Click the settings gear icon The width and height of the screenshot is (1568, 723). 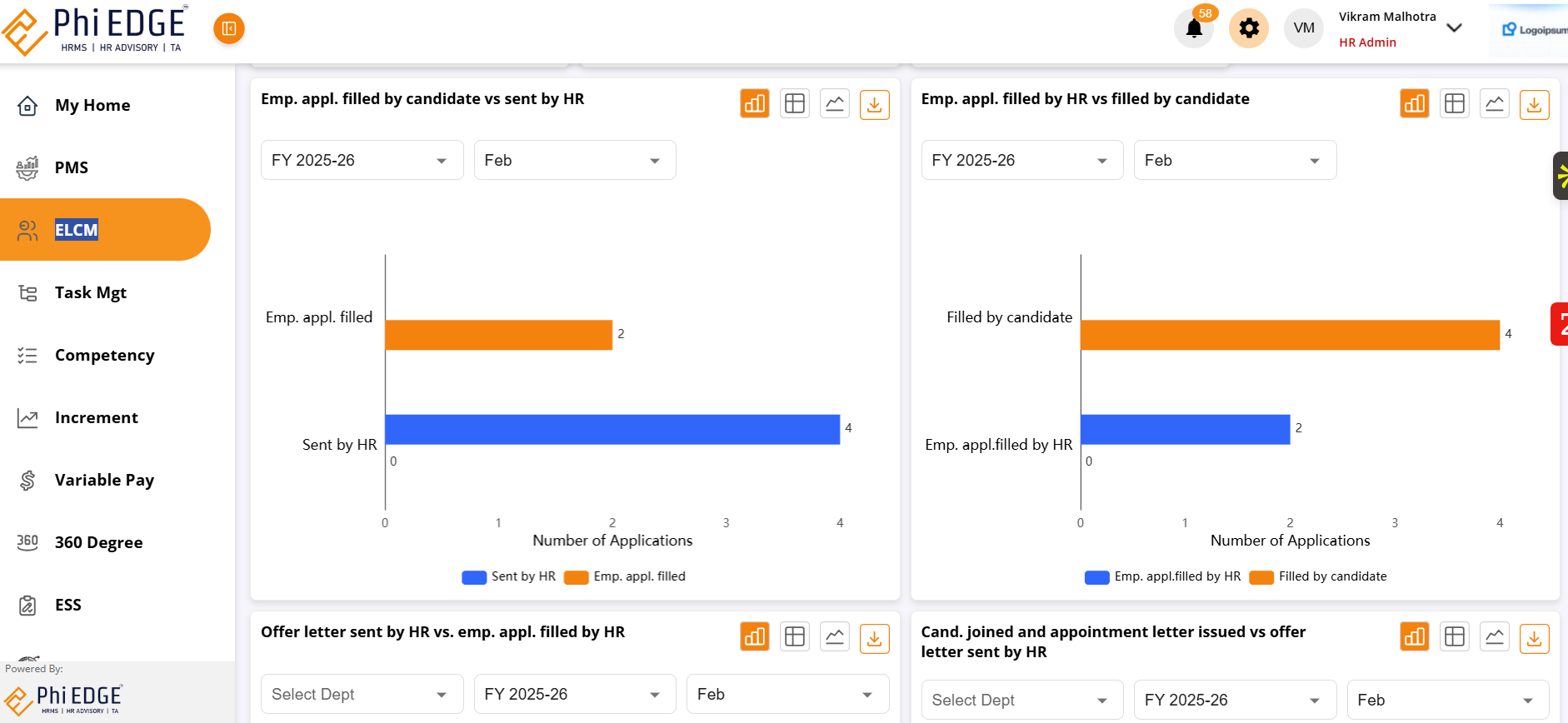[x=1248, y=28]
